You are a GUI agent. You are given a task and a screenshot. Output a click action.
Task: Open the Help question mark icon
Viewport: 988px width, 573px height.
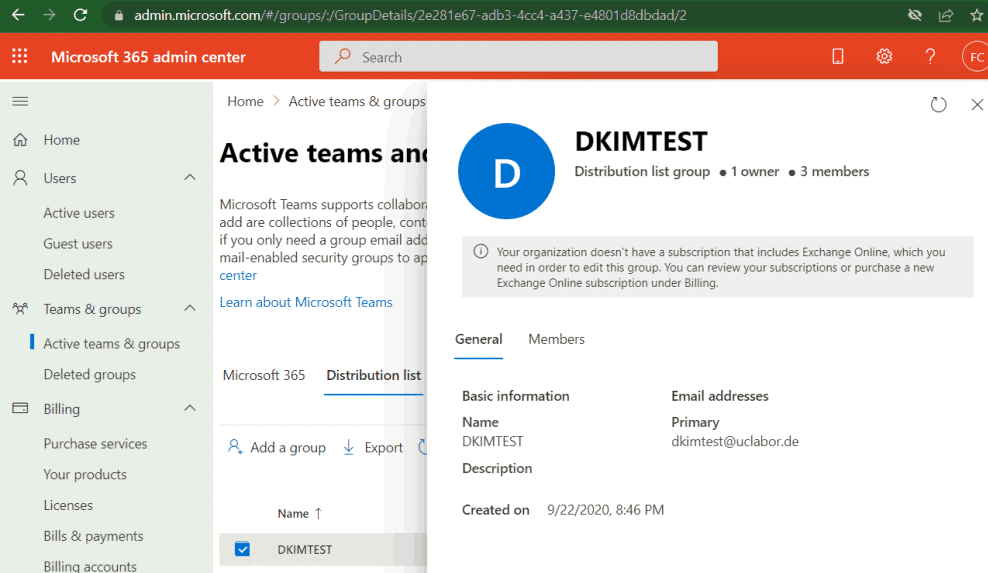coord(930,57)
